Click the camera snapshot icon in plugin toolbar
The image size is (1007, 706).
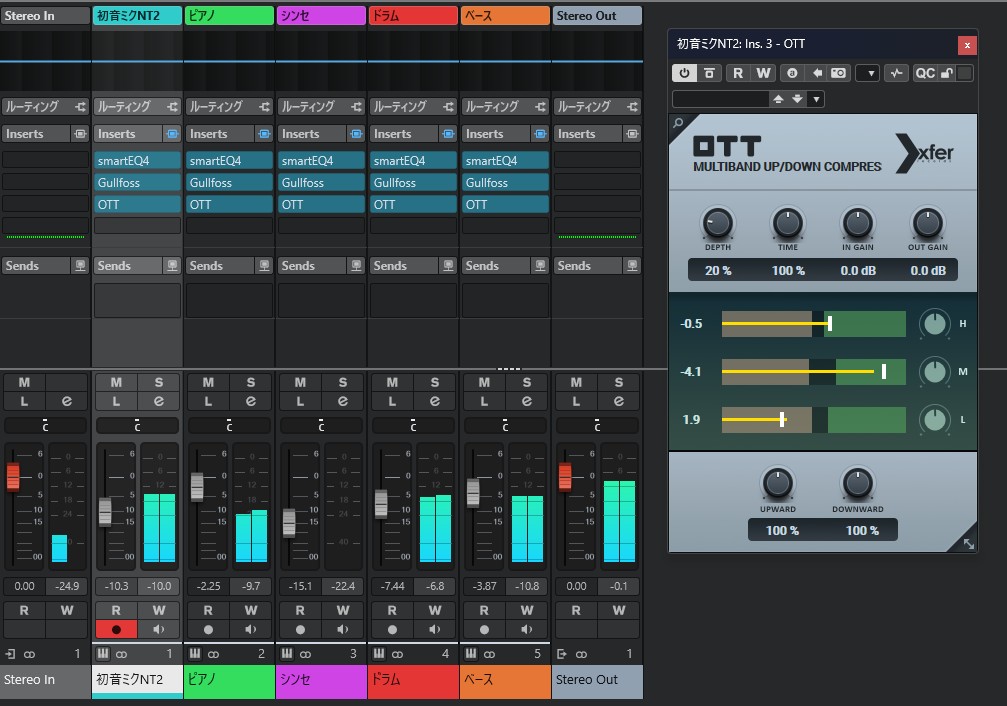point(839,73)
